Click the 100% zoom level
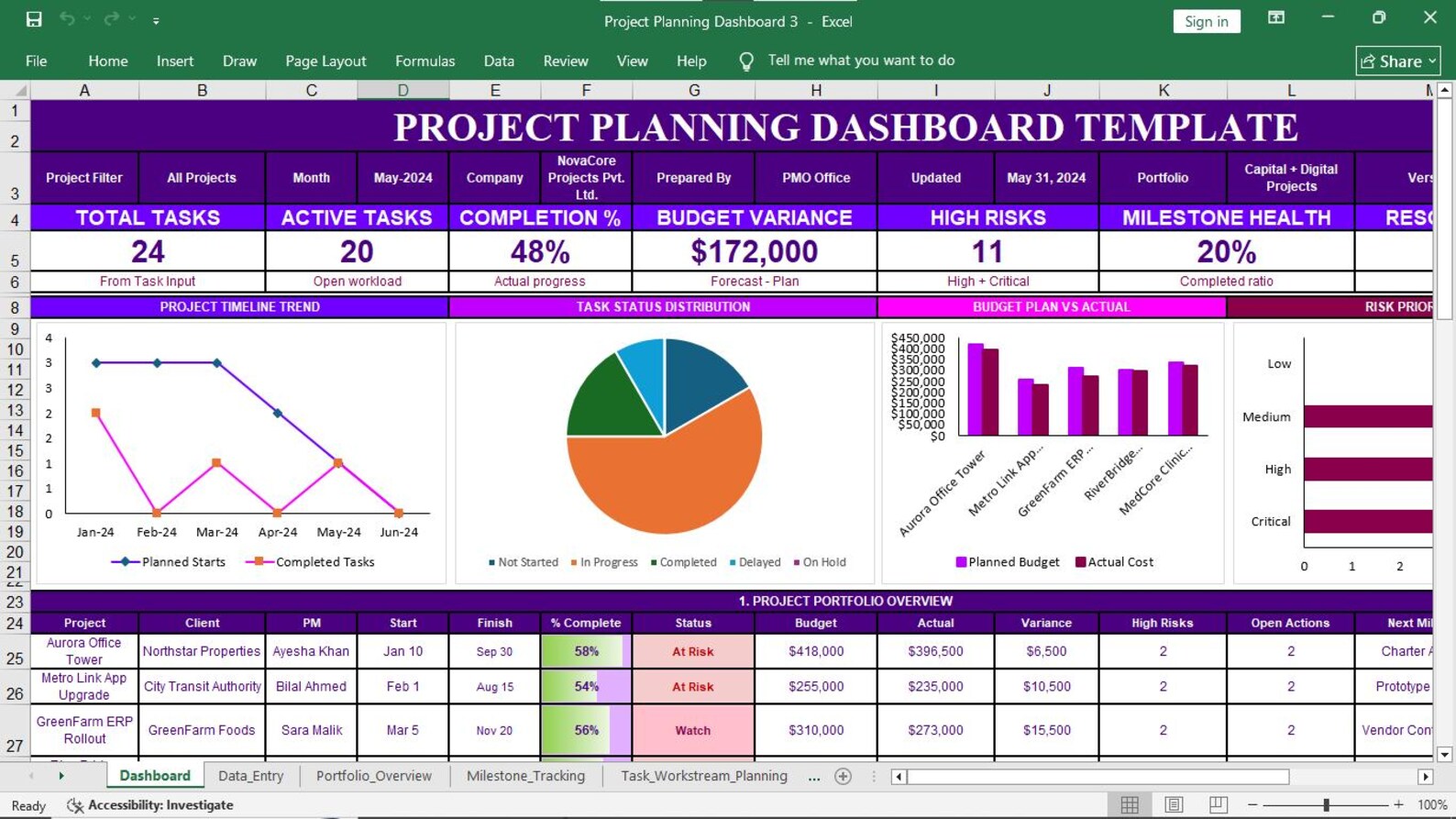 click(1432, 804)
